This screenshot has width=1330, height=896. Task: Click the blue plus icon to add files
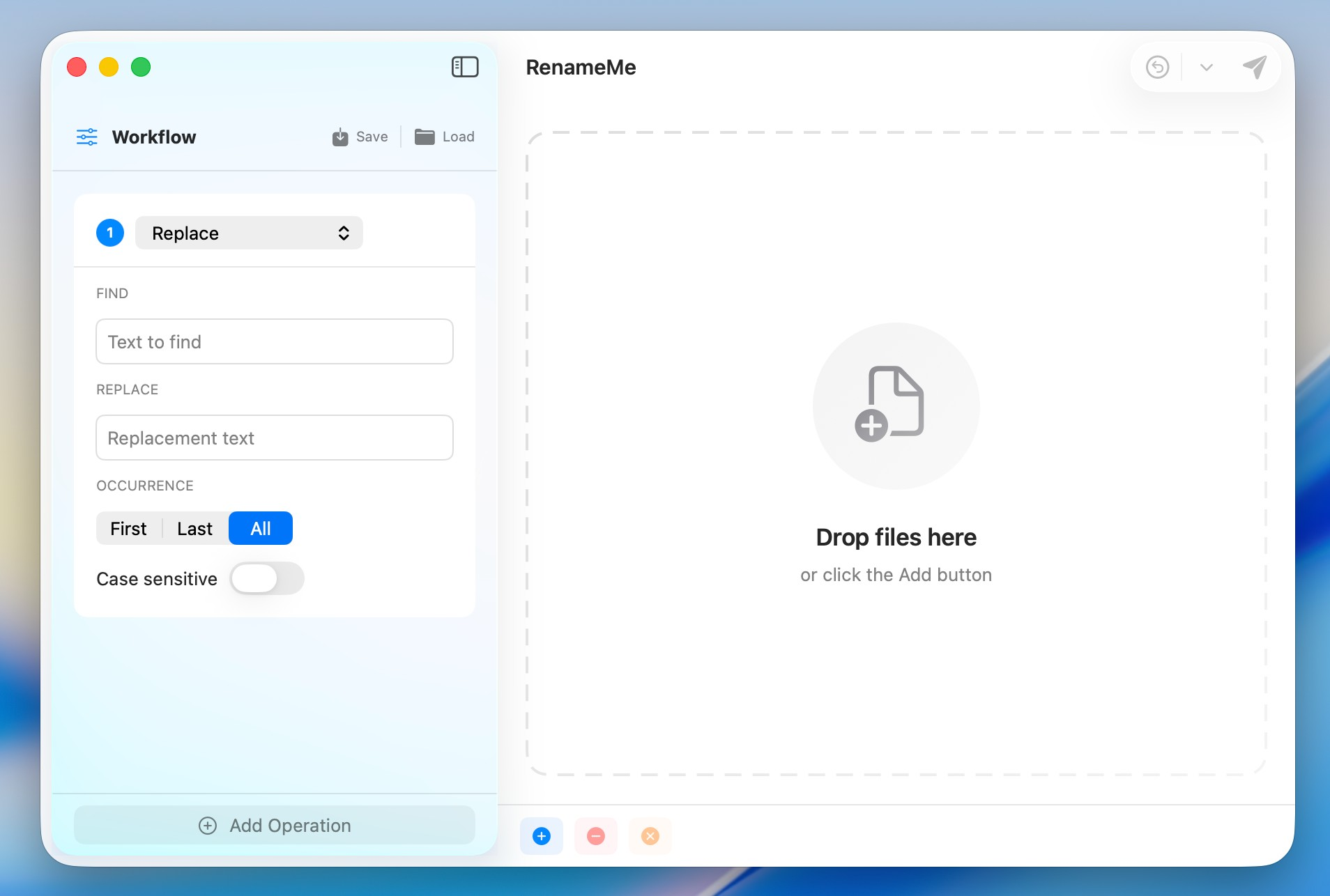pos(542,835)
